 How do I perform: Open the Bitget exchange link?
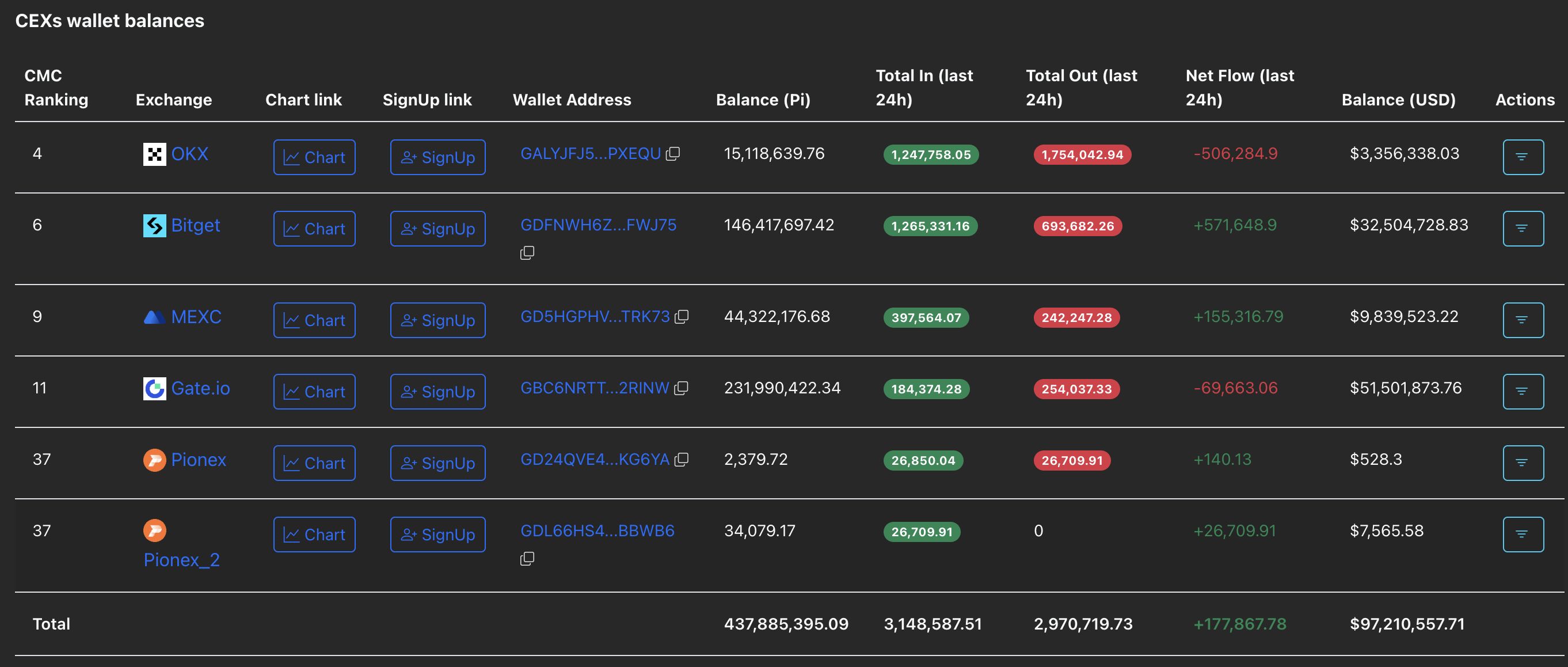[x=195, y=225]
